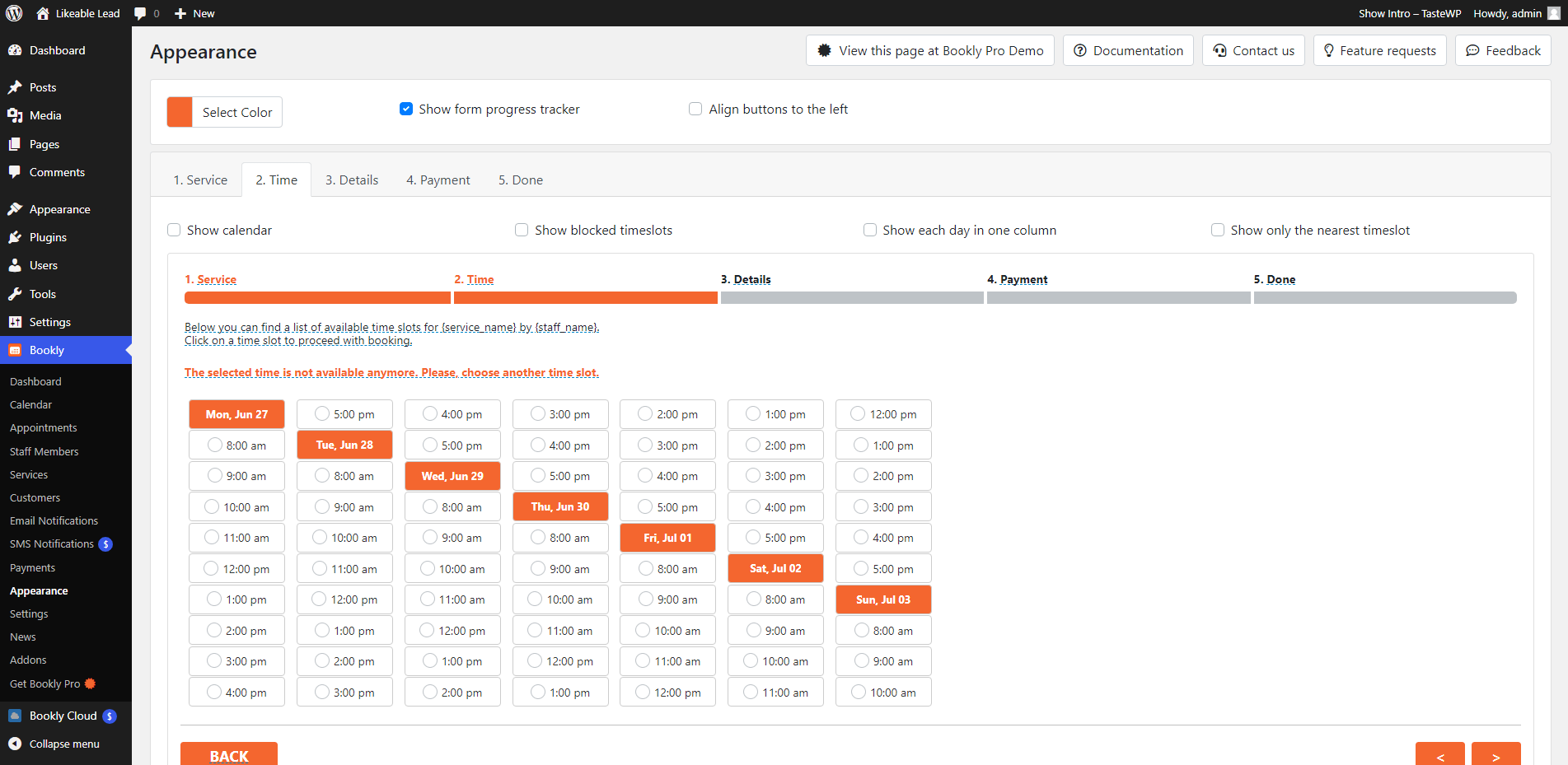Open Calendar in Bookly submenu
This screenshot has height=765, width=1568.
(31, 404)
